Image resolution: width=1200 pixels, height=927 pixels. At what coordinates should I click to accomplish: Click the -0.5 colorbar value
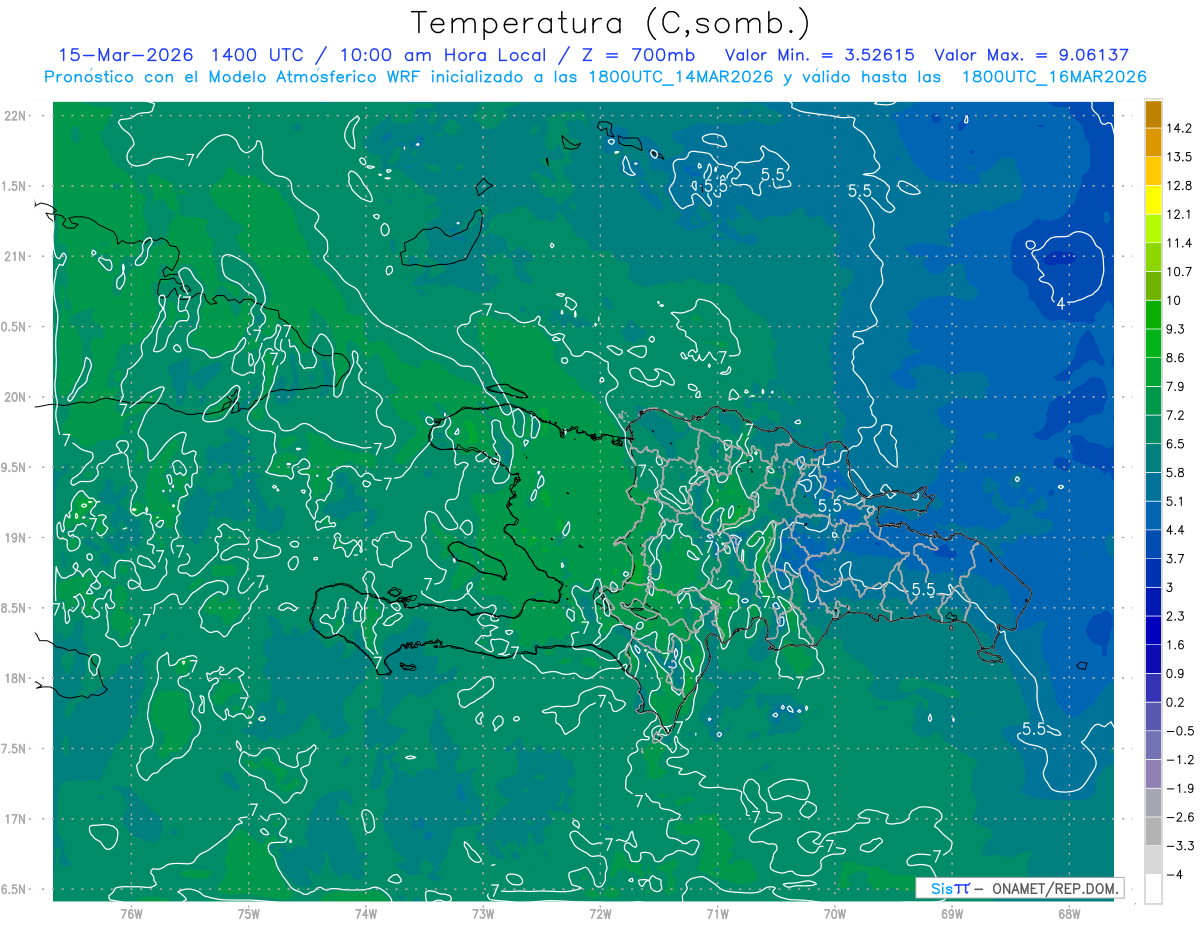(1180, 732)
